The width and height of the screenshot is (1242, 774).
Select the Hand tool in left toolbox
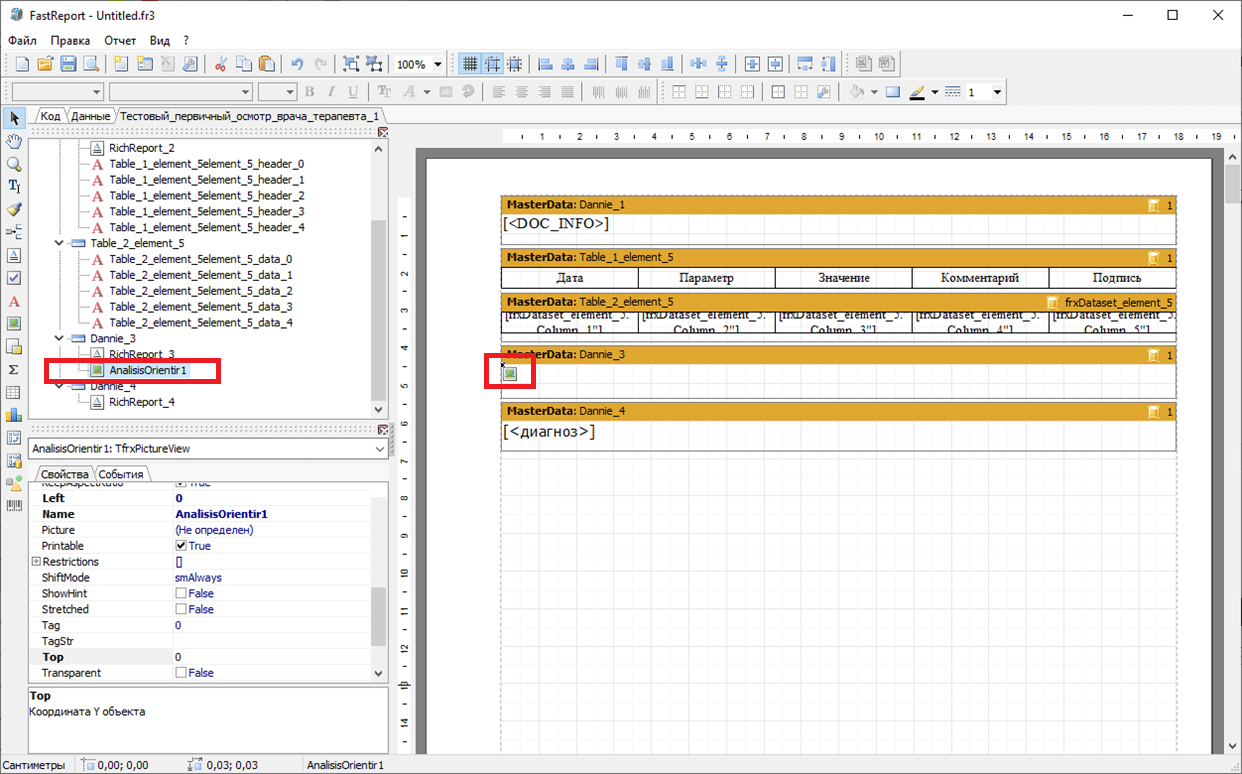14,141
